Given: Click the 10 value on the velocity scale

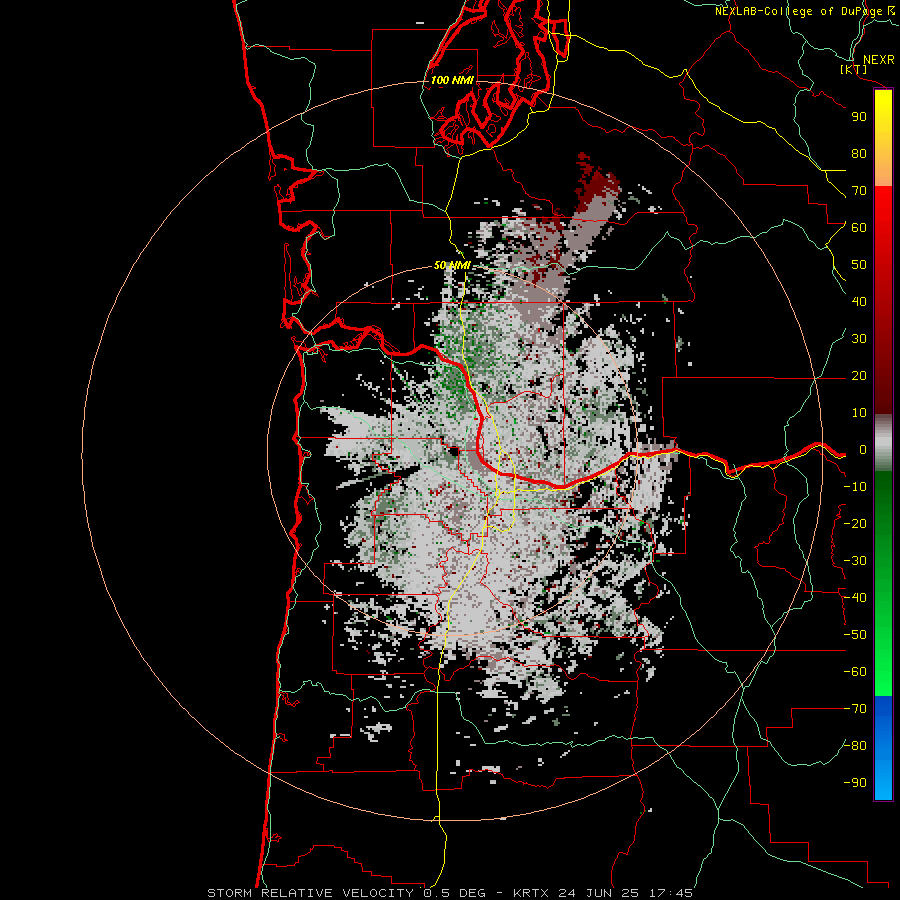Looking at the screenshot, I should click(859, 413).
